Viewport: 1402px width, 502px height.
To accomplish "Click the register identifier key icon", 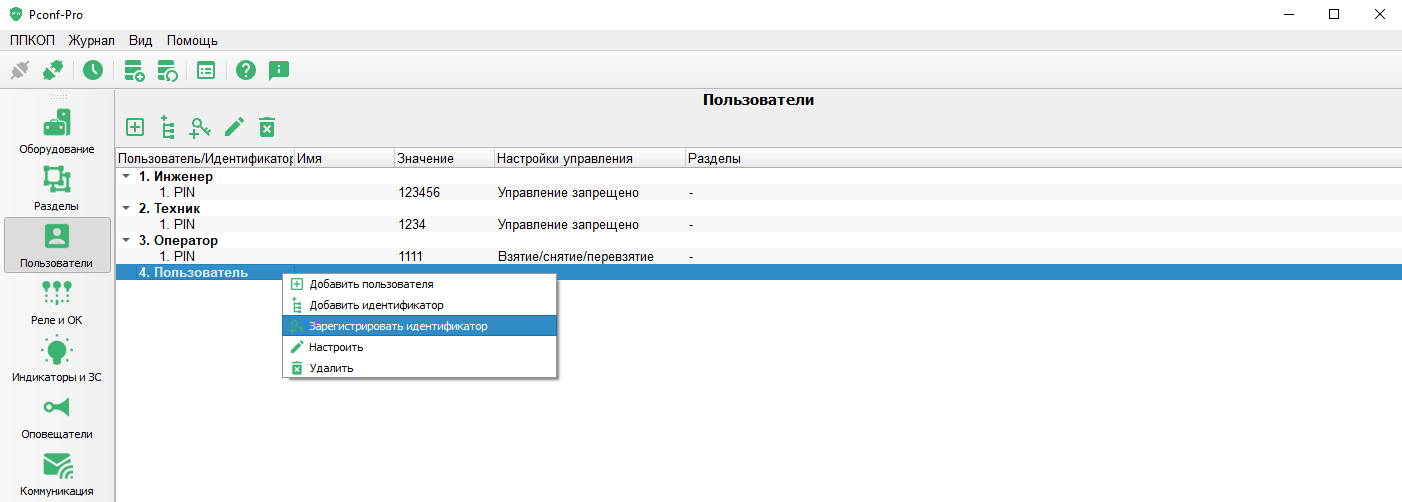I will [201, 127].
